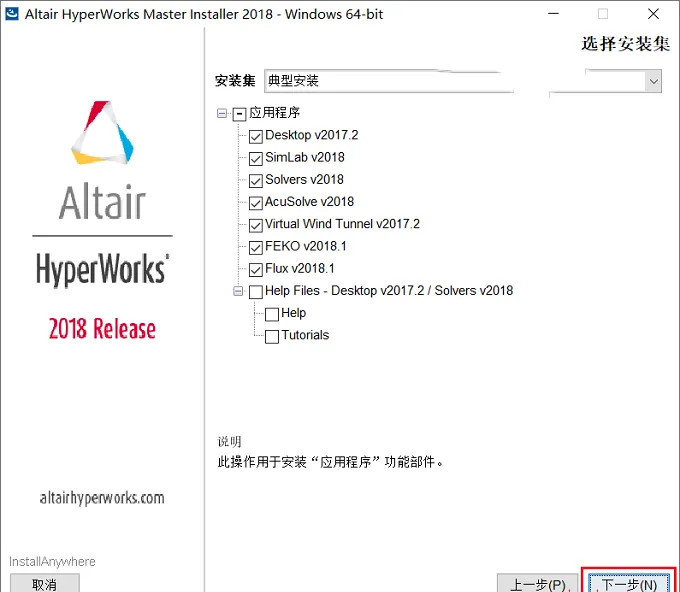
Task: Click the altairhyperworks.com text
Action: coord(102,498)
